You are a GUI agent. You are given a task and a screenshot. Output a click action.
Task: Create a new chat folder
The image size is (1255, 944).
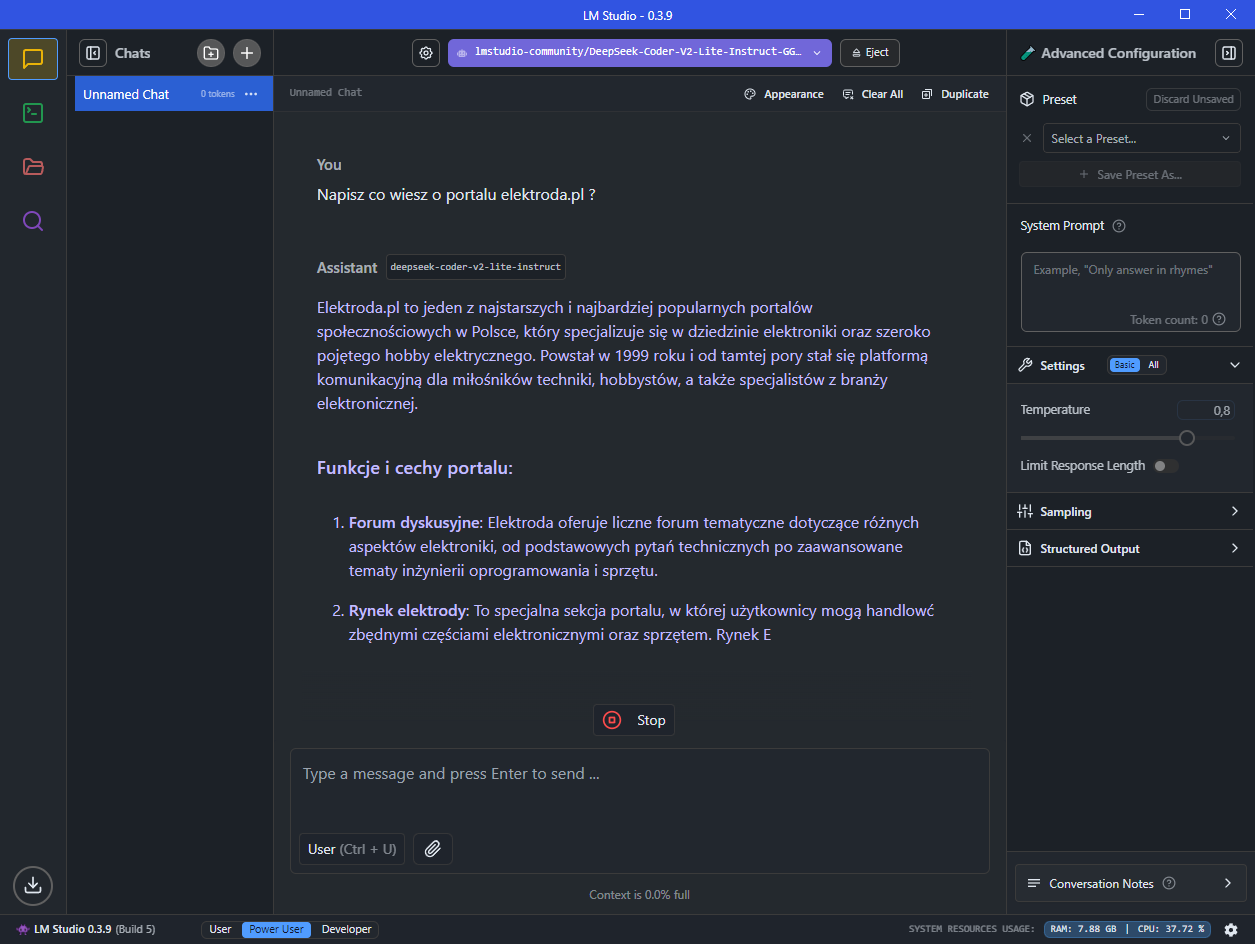pyautogui.click(x=211, y=53)
